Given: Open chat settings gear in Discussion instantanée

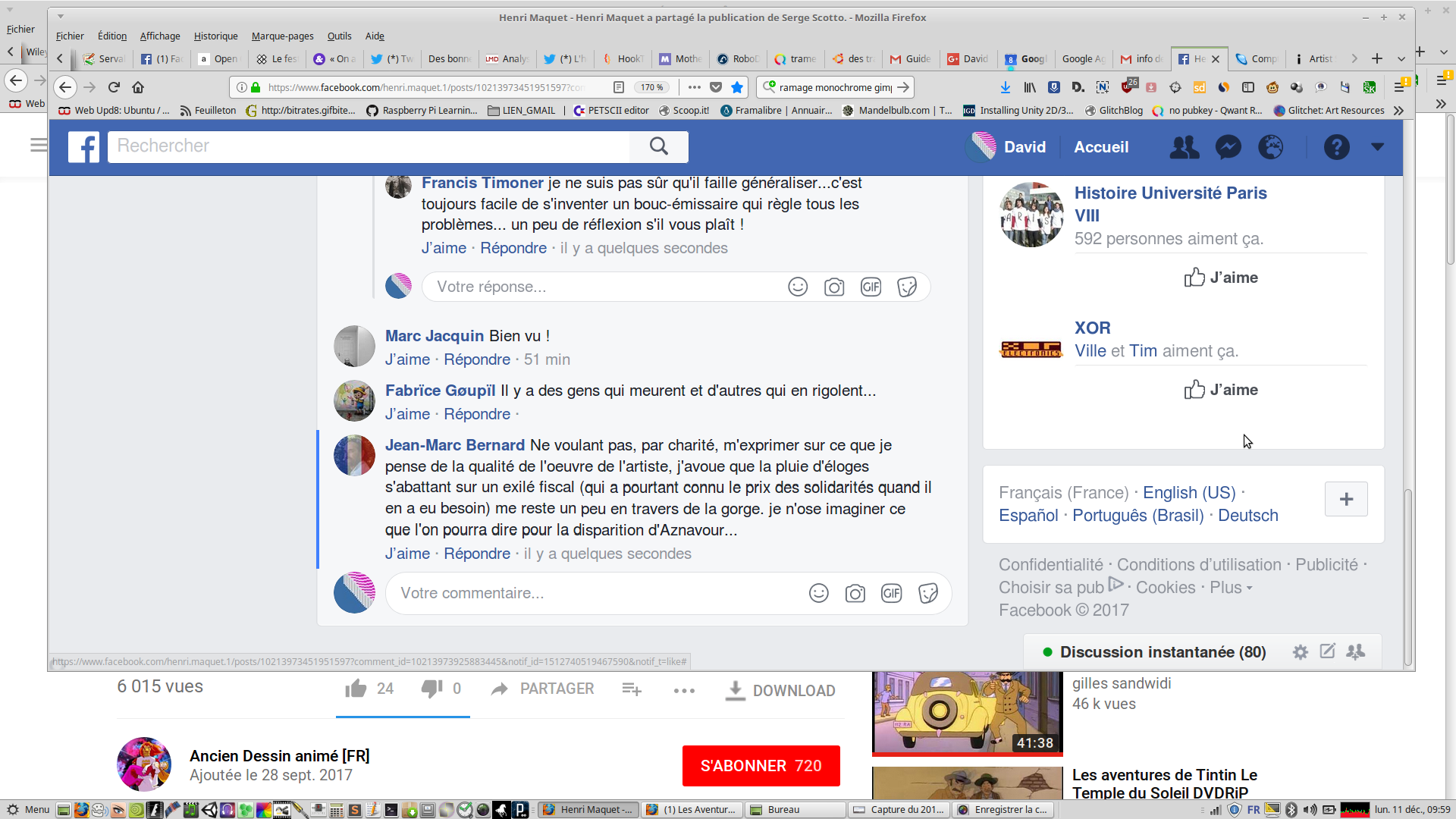Looking at the screenshot, I should point(1300,652).
